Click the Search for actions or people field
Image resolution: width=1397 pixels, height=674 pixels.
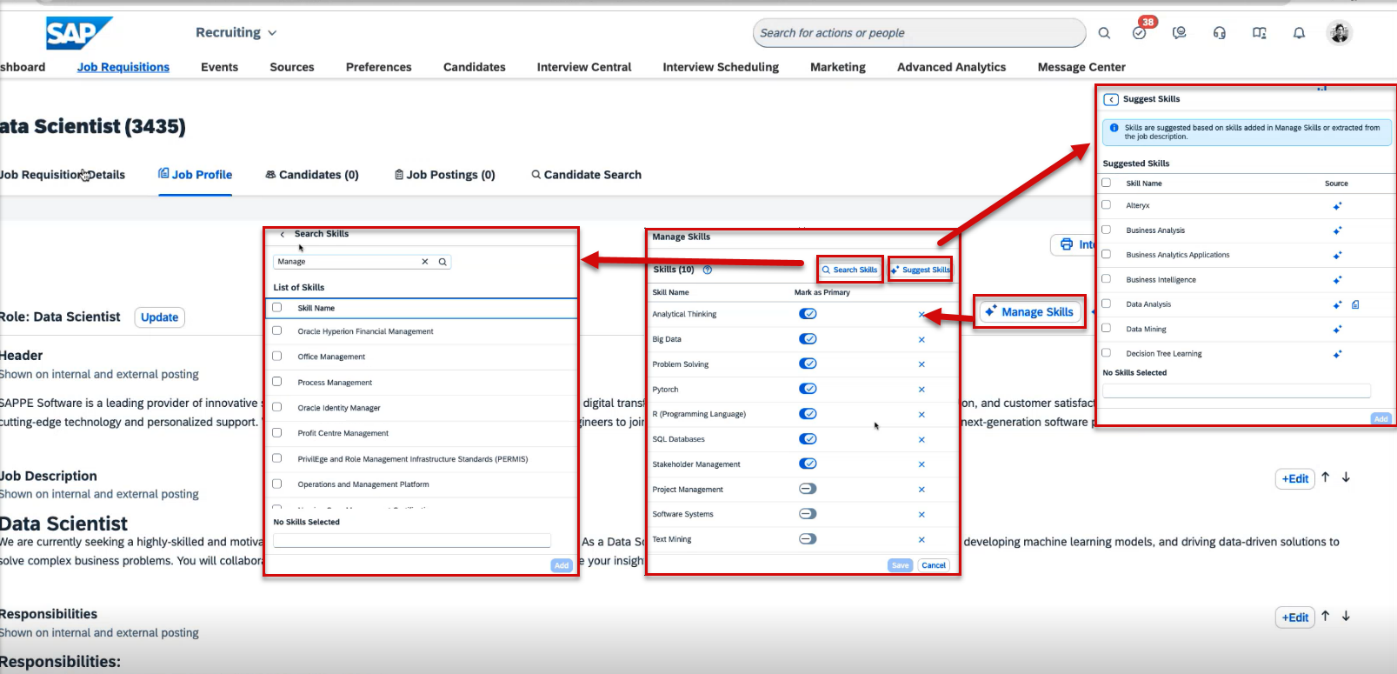[918, 33]
